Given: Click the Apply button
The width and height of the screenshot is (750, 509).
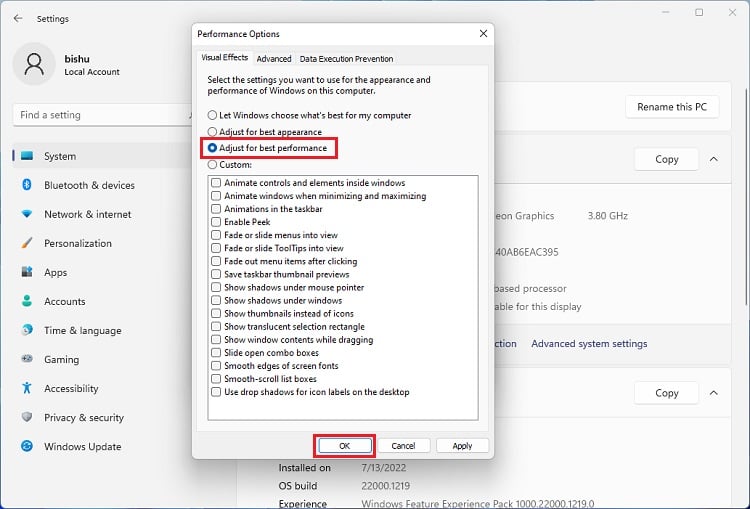Looking at the screenshot, I should [462, 446].
